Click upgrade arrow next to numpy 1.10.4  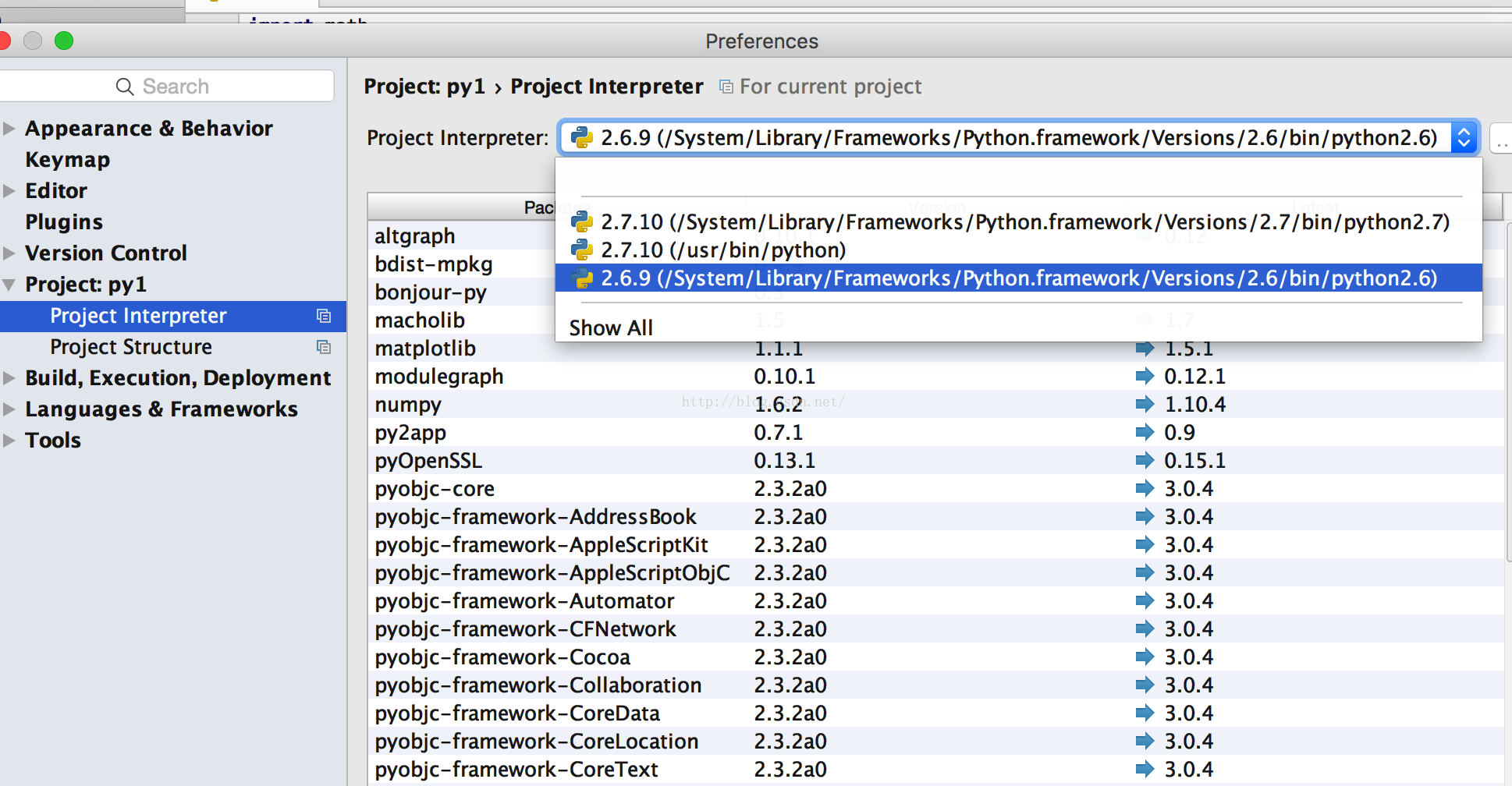click(1145, 404)
